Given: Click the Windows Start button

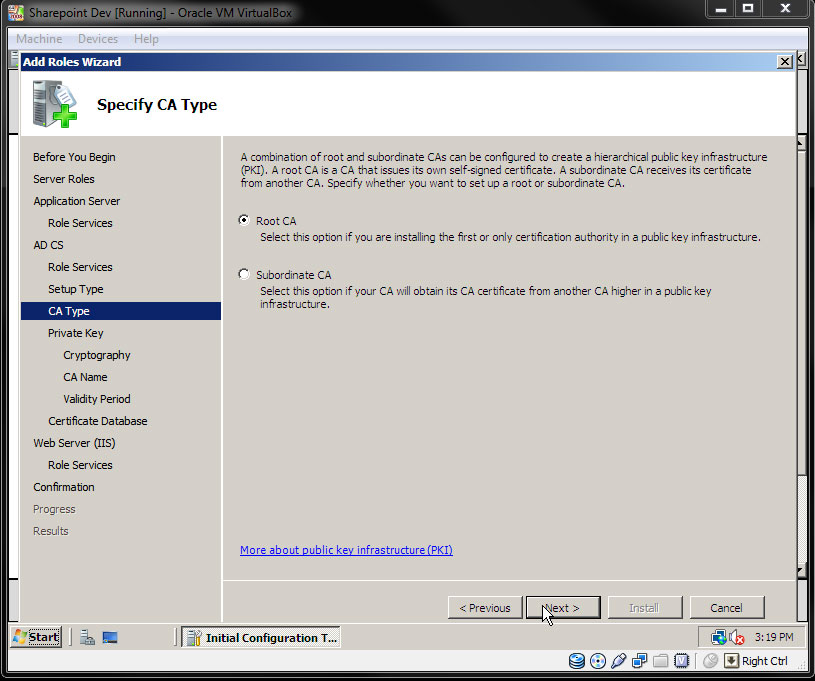Looking at the screenshot, I should coord(36,637).
